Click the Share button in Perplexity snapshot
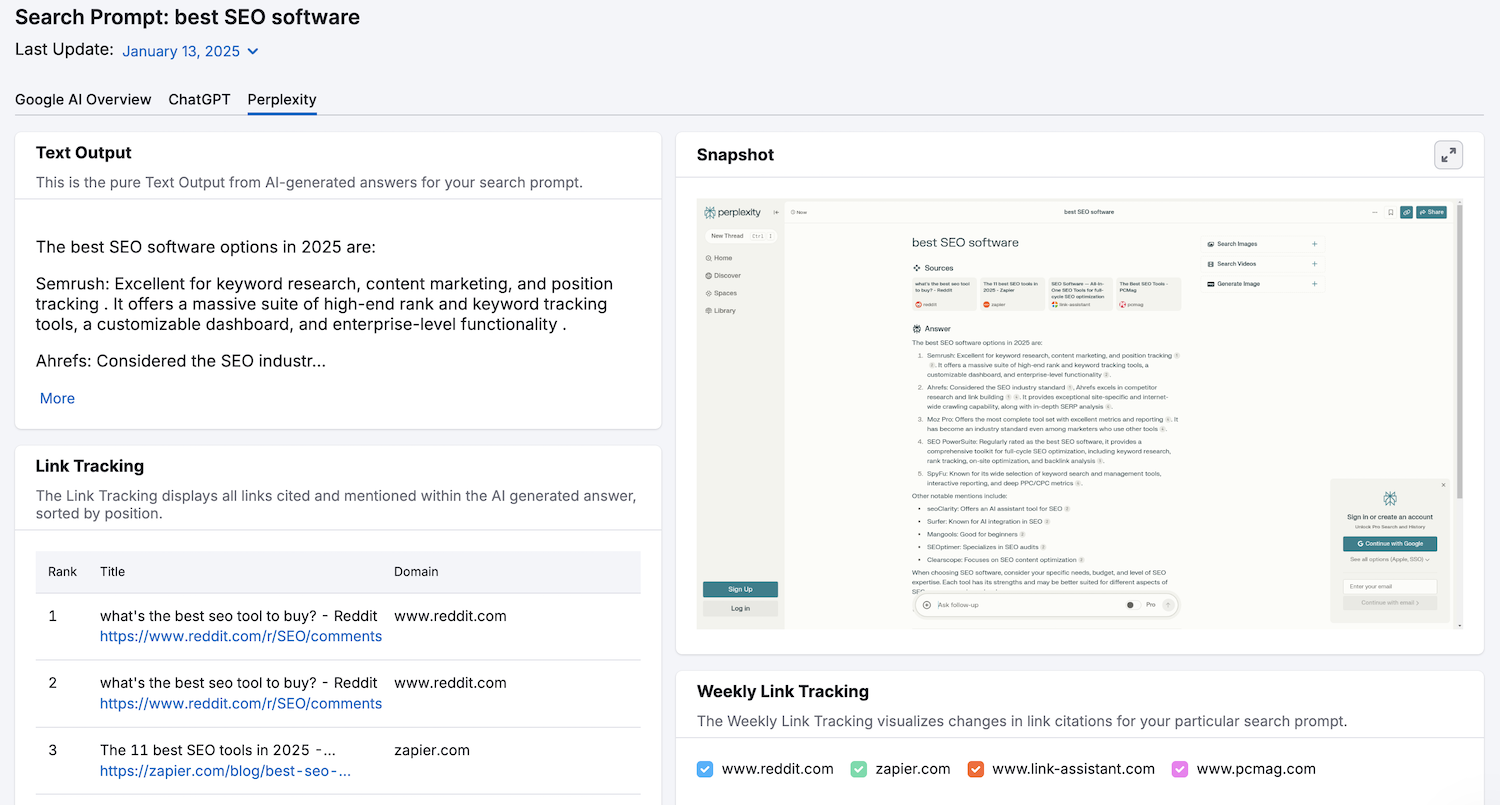This screenshot has width=1500, height=805. [1431, 212]
